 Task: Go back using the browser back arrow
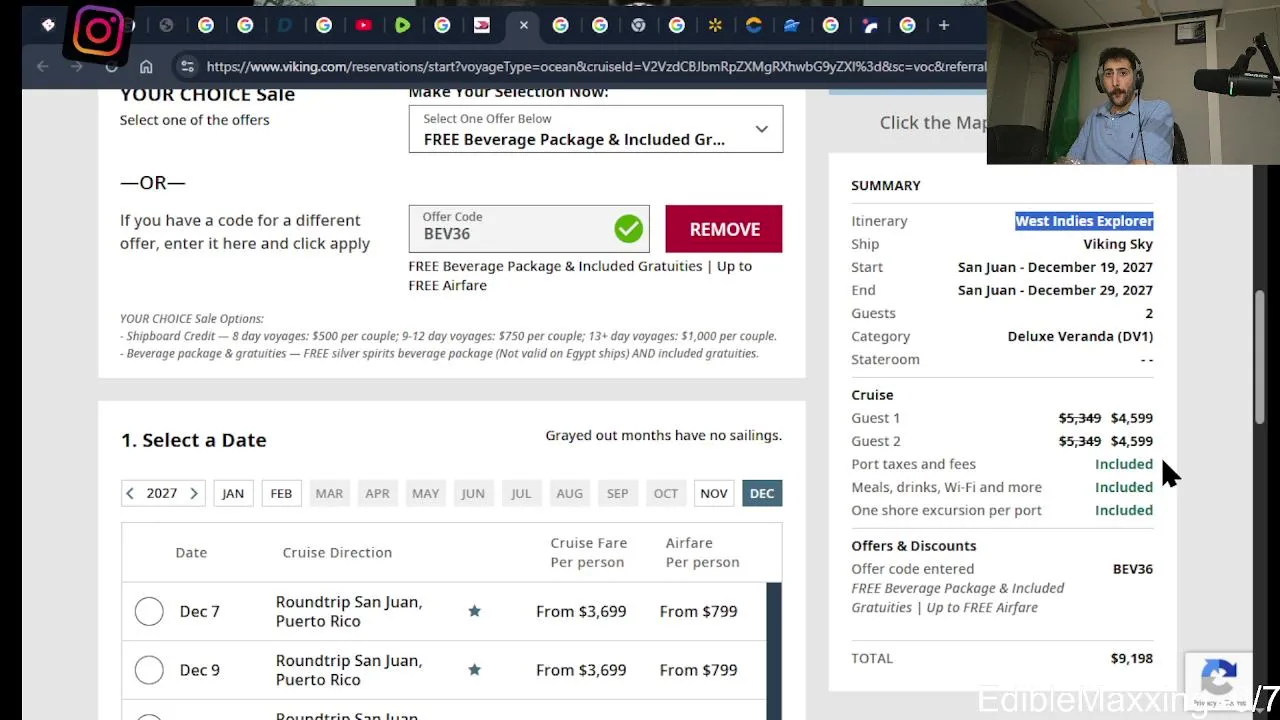pos(42,67)
